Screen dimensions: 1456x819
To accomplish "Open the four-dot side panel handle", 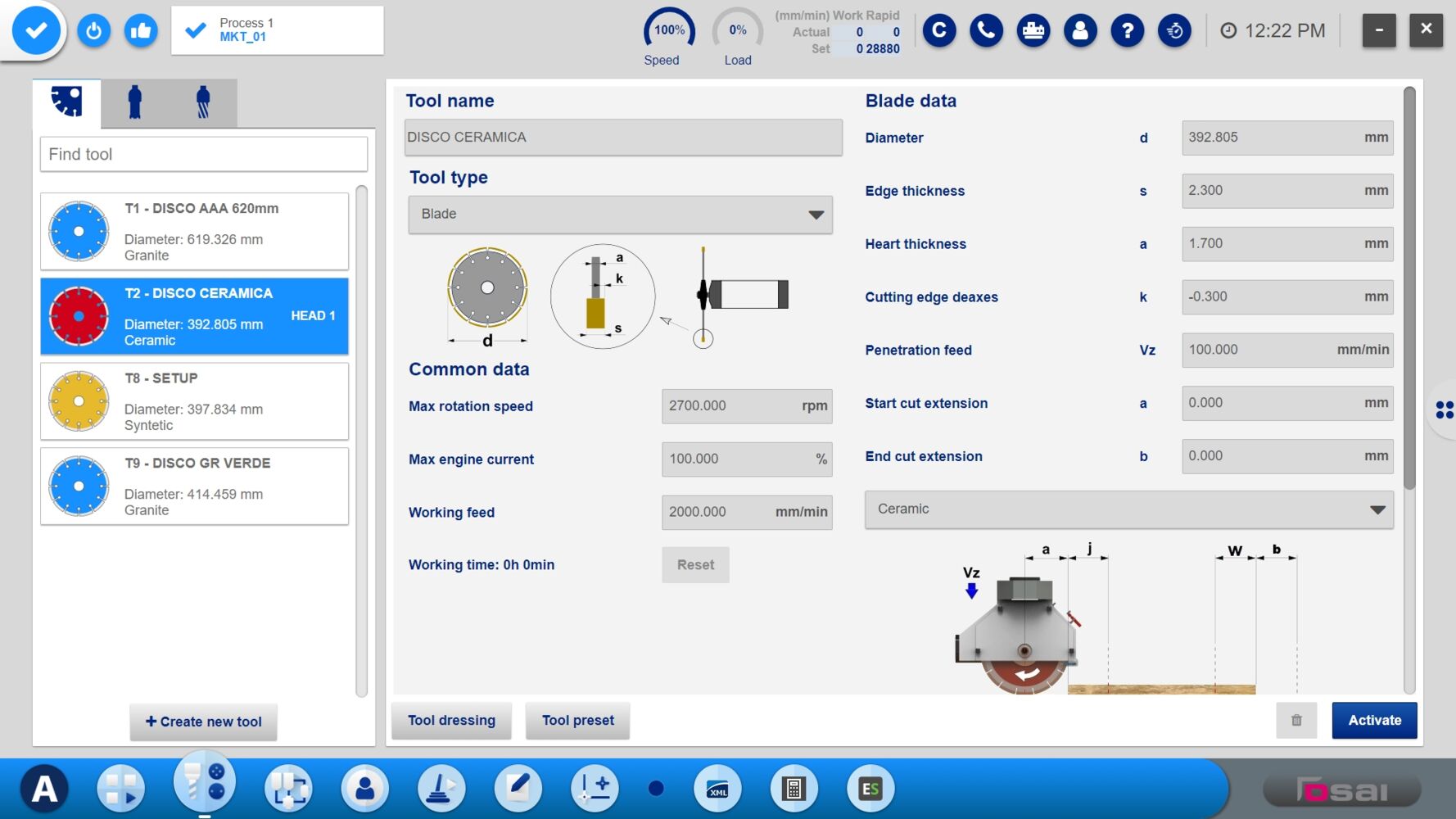I will (1444, 409).
